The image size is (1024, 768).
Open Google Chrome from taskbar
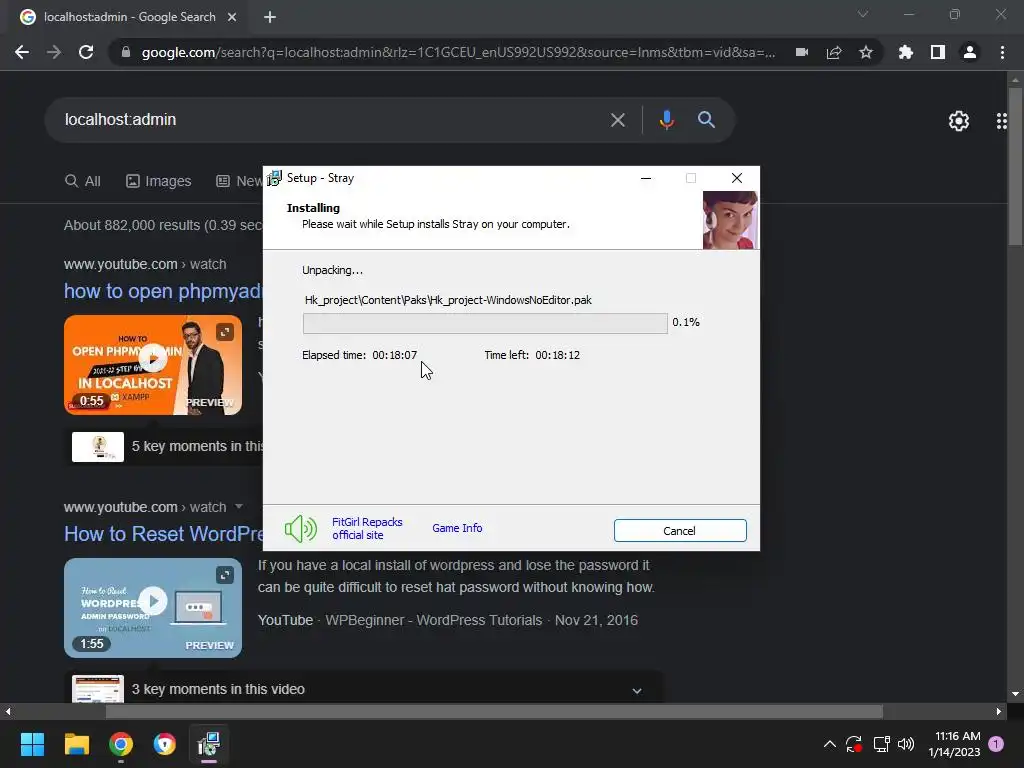pyautogui.click(x=121, y=744)
